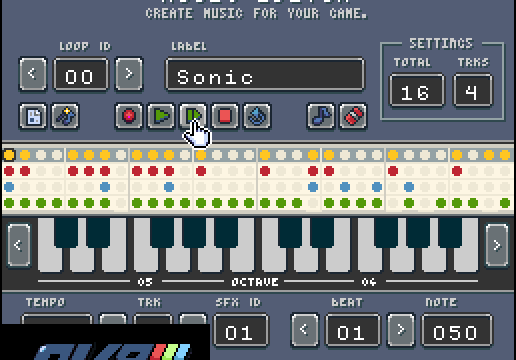Click the magic wand generate-song icon
Viewport: 516px width, 360px height.
pyautogui.click(x=65, y=116)
